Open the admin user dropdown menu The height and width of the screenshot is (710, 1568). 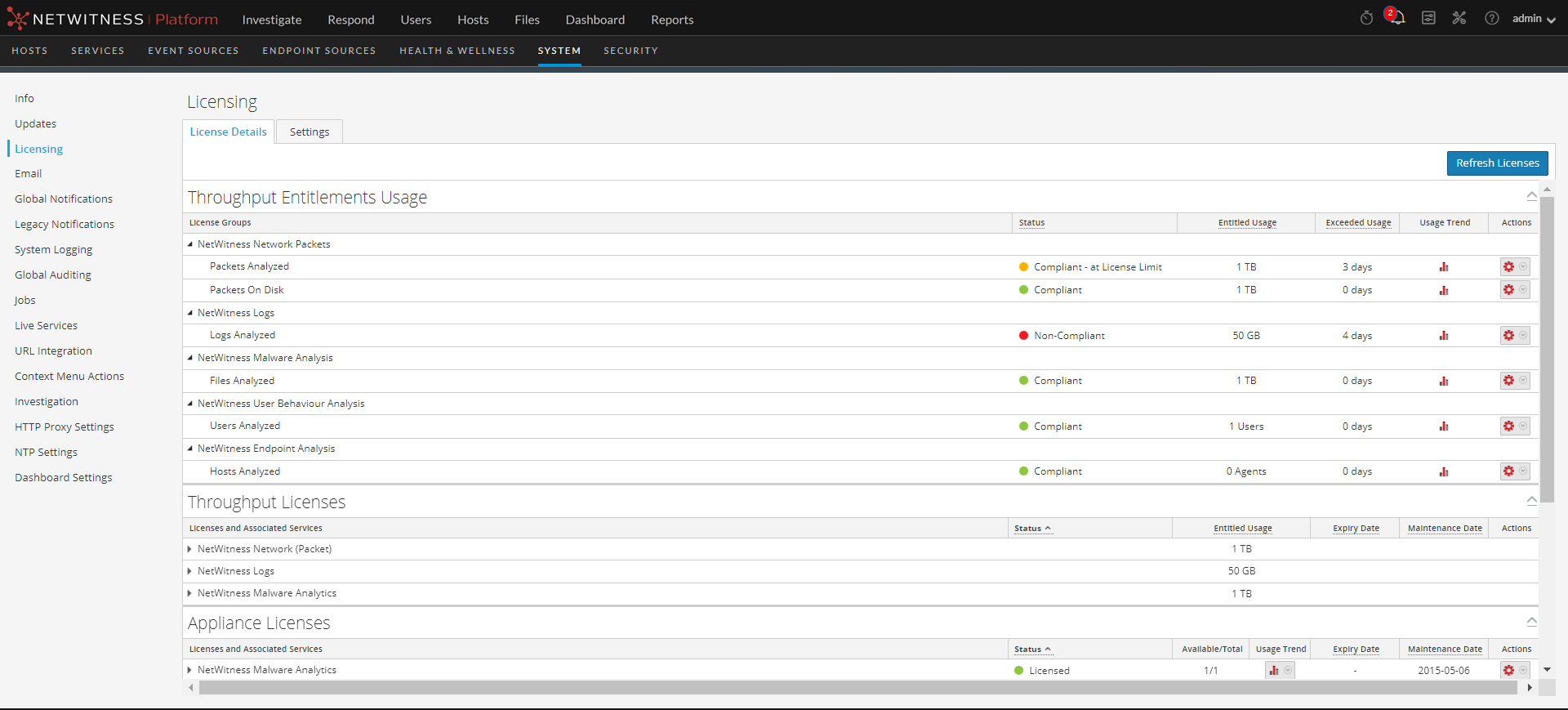coord(1533,19)
